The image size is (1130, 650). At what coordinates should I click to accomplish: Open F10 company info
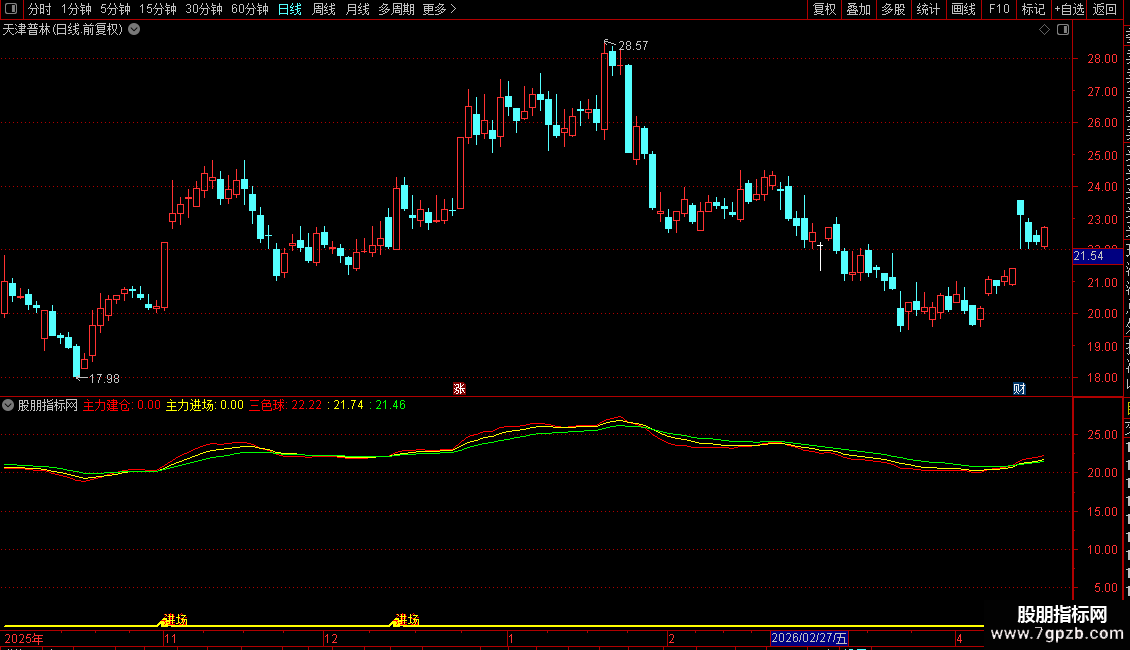[999, 9]
